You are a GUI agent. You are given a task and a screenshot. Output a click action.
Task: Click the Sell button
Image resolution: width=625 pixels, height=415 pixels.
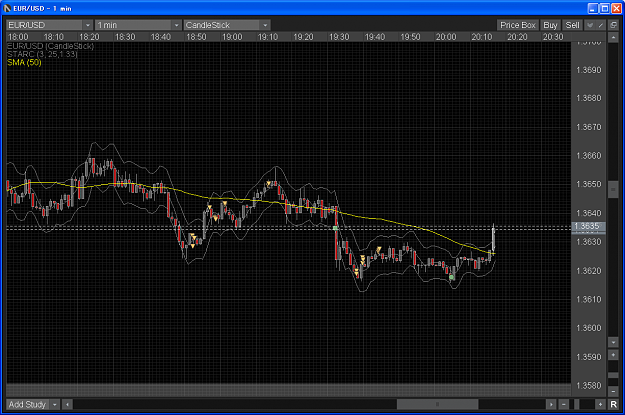tap(572, 25)
